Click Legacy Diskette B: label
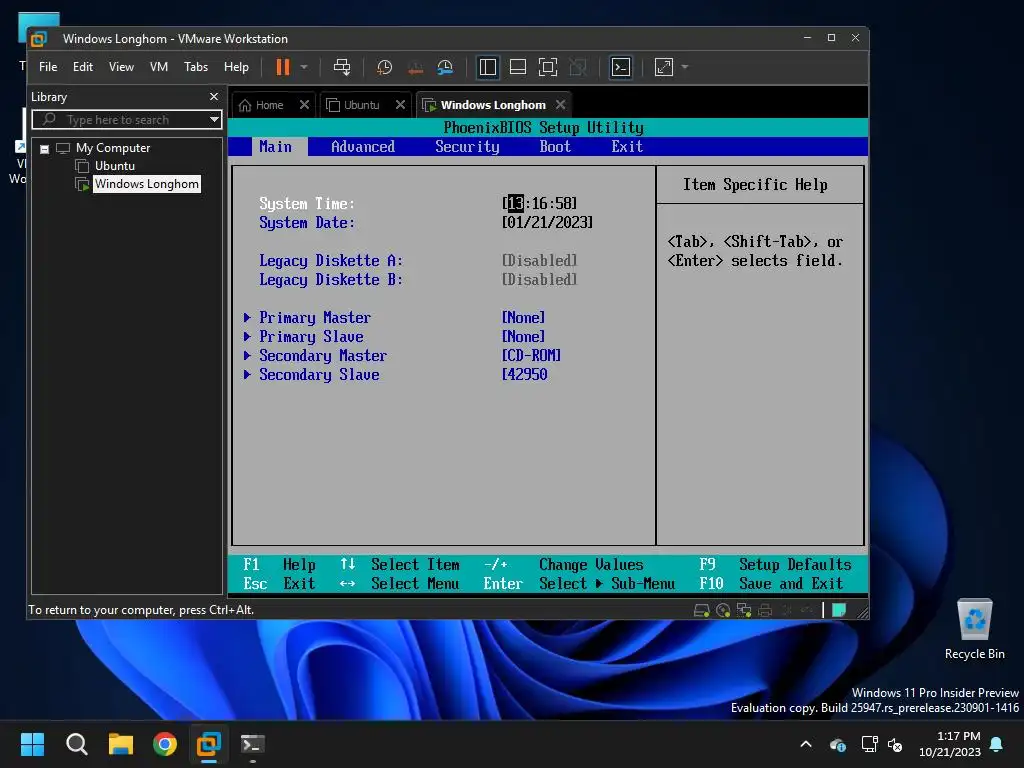The image size is (1024, 768). tap(331, 280)
